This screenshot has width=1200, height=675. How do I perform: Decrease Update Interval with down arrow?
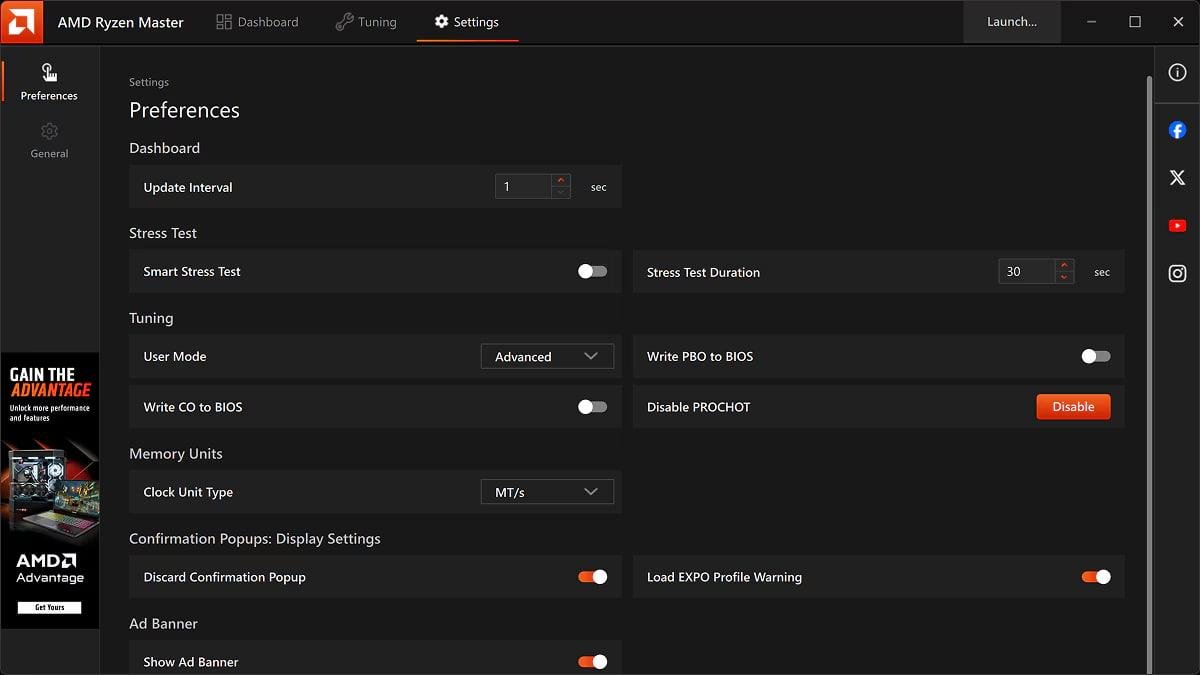[561, 192]
